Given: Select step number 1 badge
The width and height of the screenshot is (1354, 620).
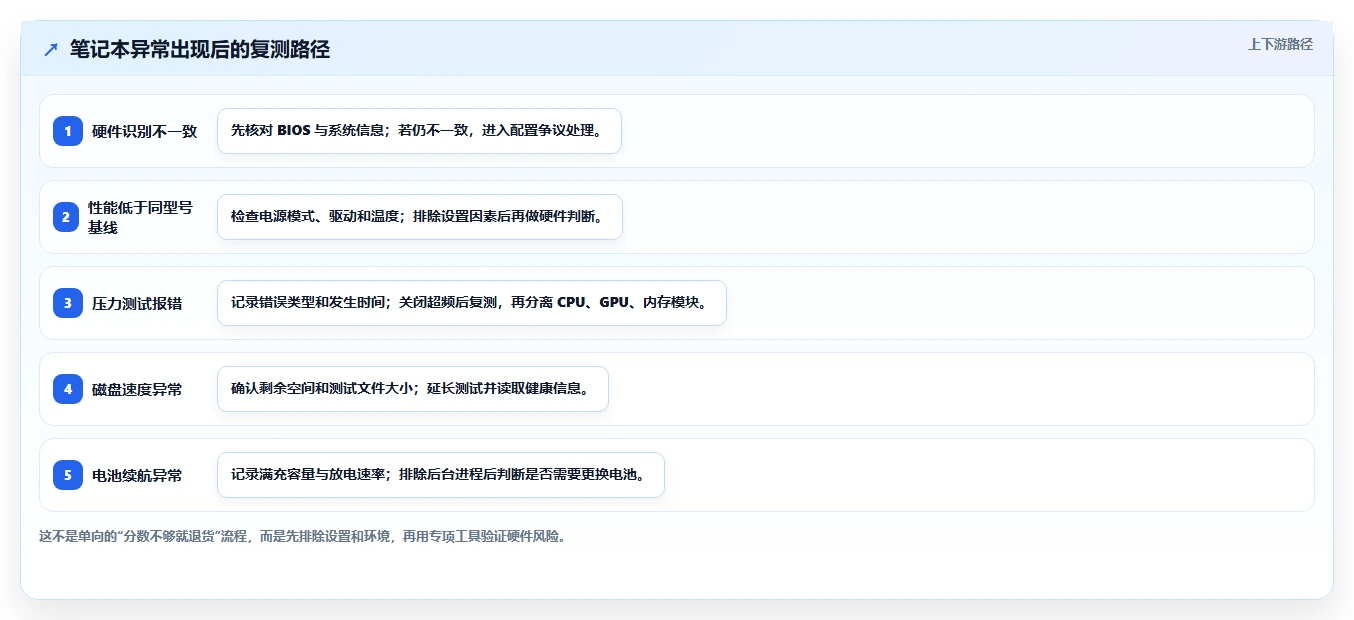Looking at the screenshot, I should click(x=68, y=131).
